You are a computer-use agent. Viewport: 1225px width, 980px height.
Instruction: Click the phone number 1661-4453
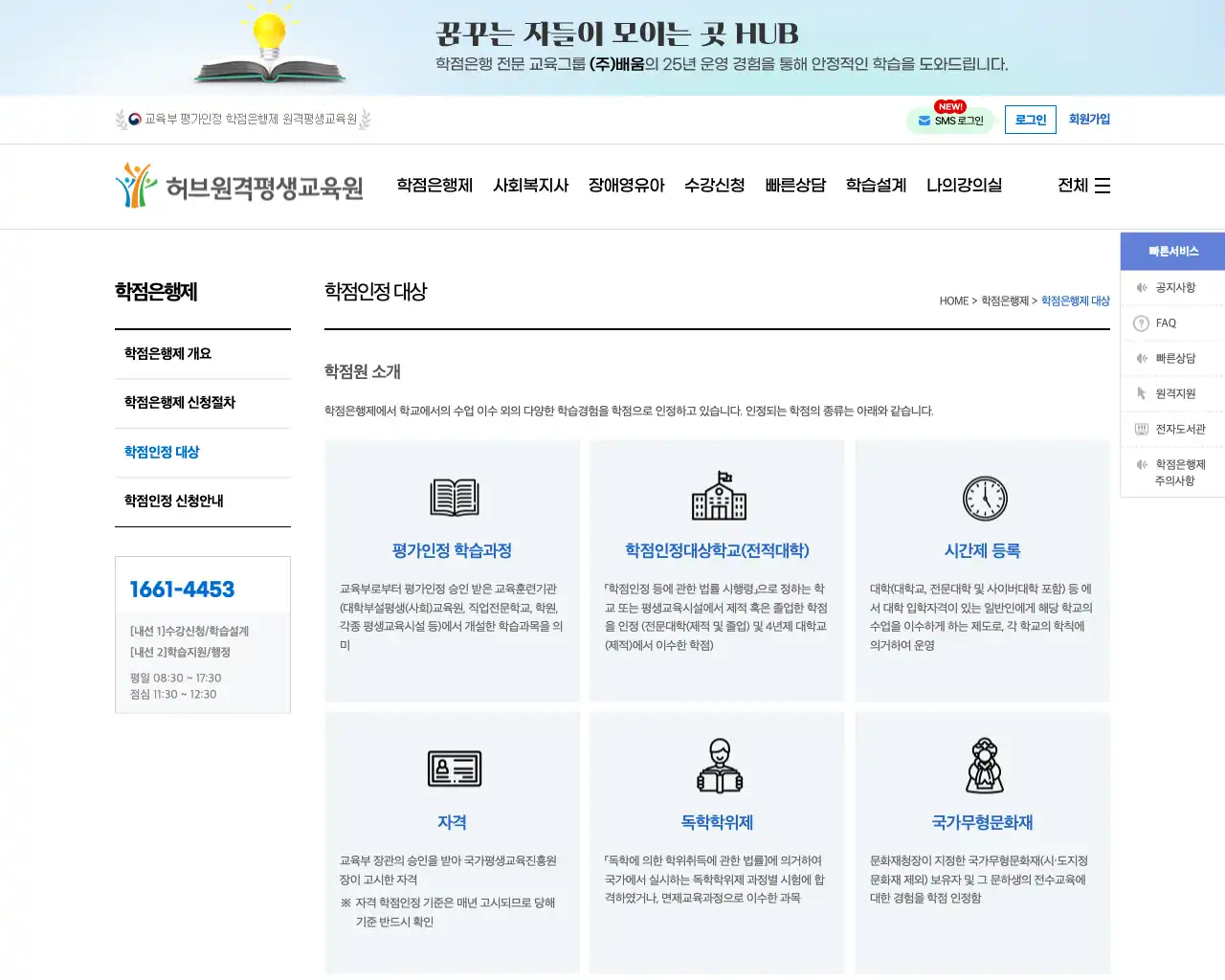[x=182, y=590]
